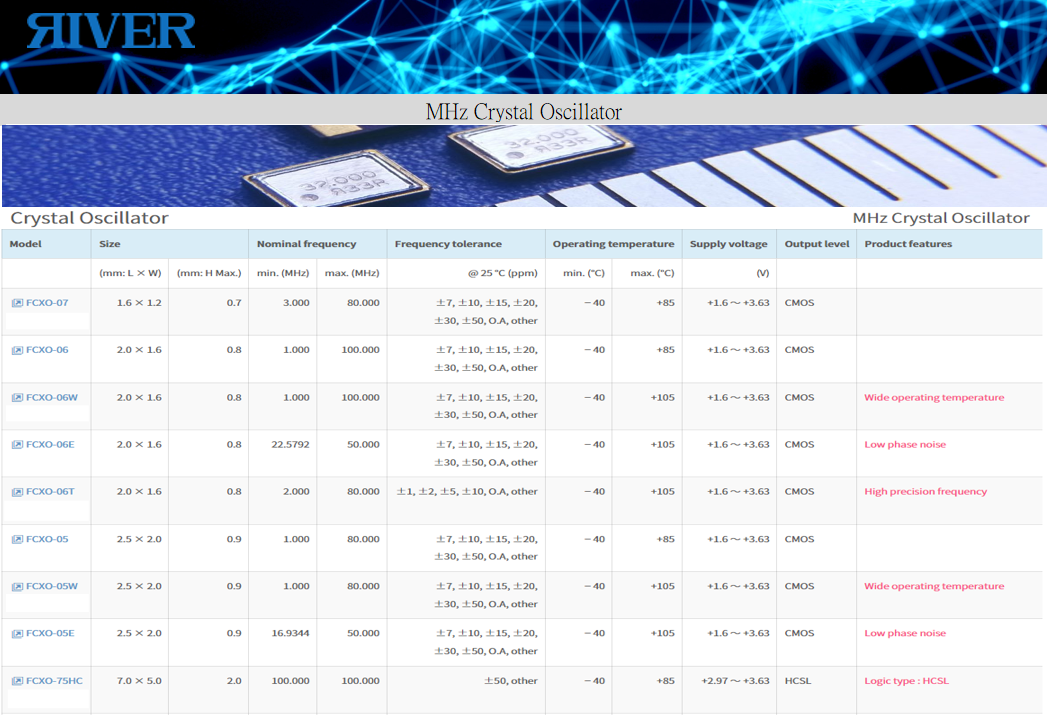Open the FCXO-06T model name link
Screen dimensions: 1047x715
50,492
